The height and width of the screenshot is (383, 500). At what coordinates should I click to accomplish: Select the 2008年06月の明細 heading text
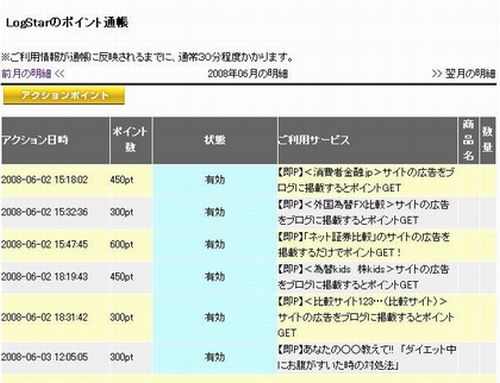(x=248, y=74)
